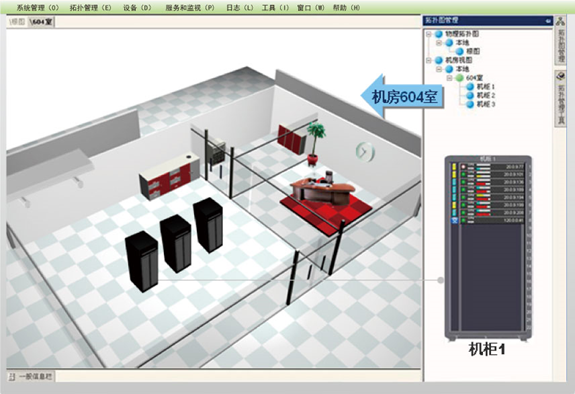Screen dimensions: 575x394
Task: Open the 系统管理 (O) menu
Action: point(38,8)
